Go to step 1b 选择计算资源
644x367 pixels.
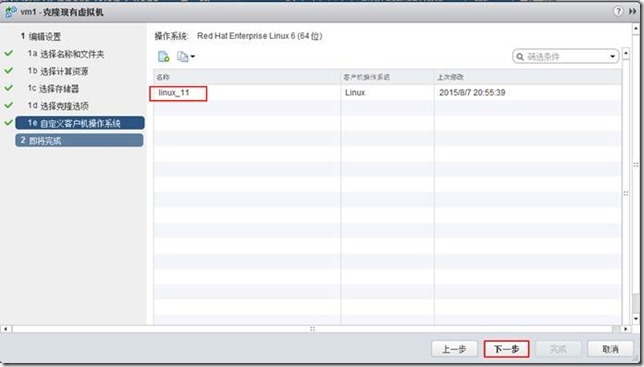58,71
